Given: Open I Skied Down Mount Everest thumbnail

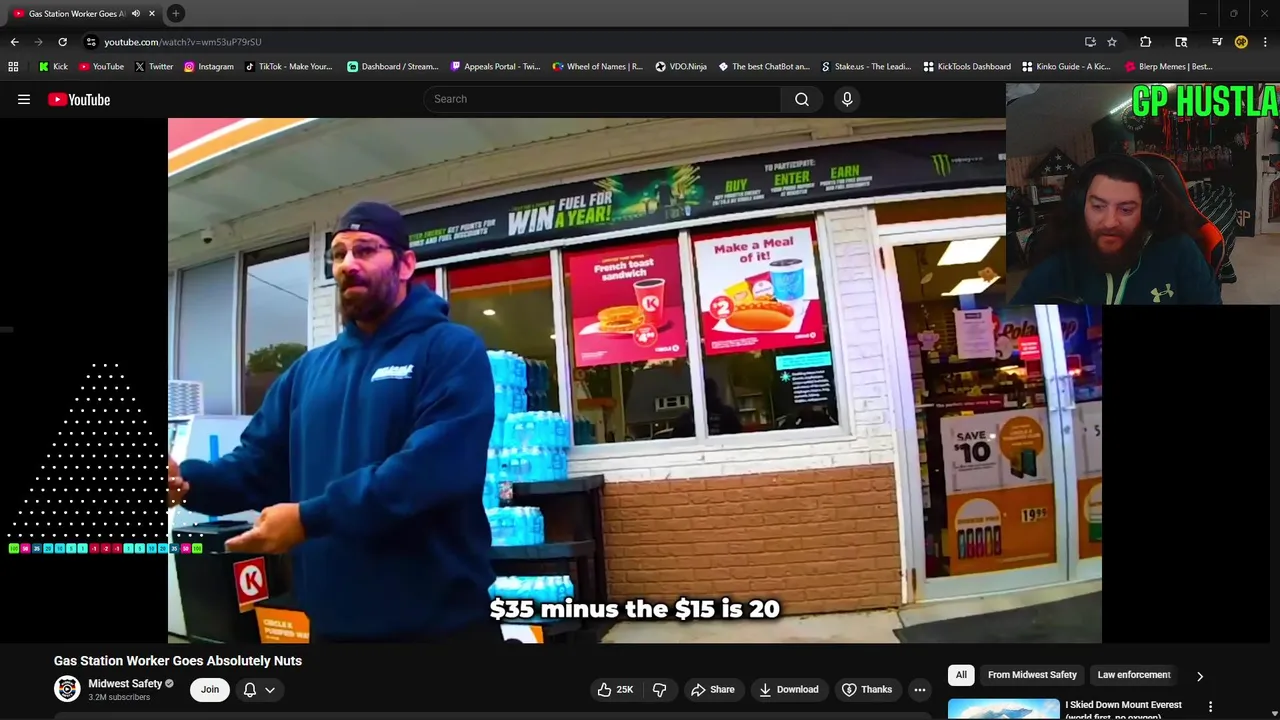Looking at the screenshot, I should (1004, 709).
